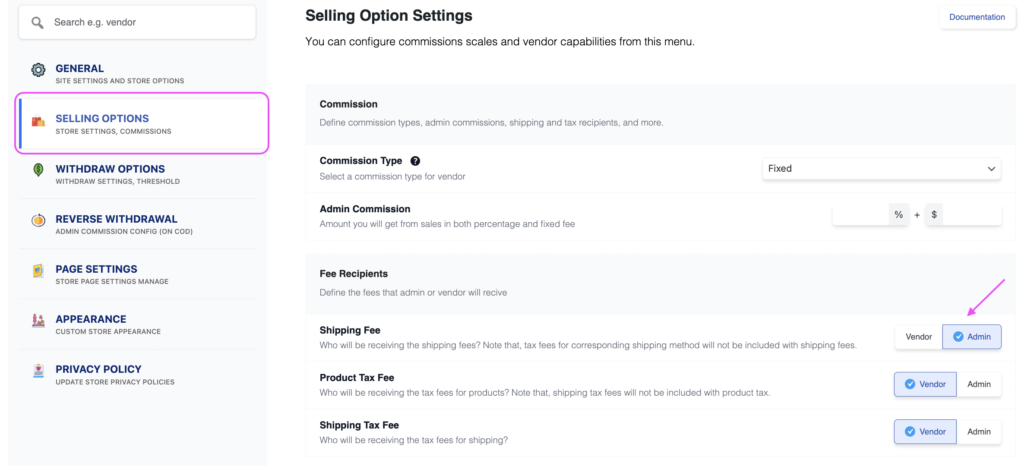Open the Documentation link button
Image resolution: width=1024 pixels, height=466 pixels.
coord(976,17)
